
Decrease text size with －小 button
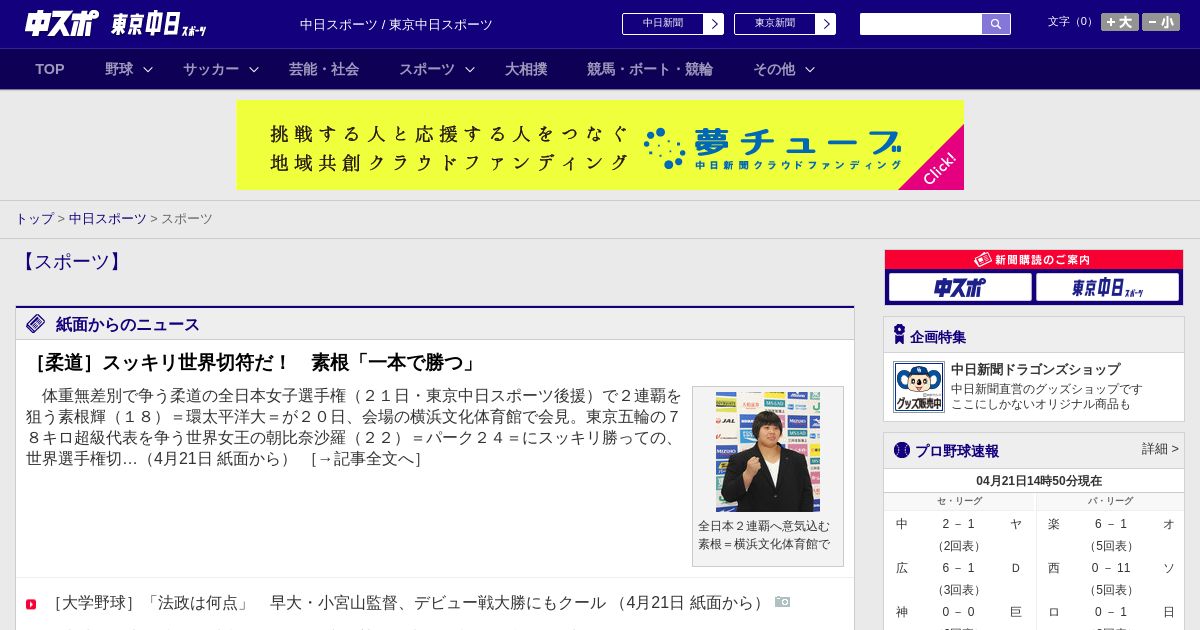1161,22
